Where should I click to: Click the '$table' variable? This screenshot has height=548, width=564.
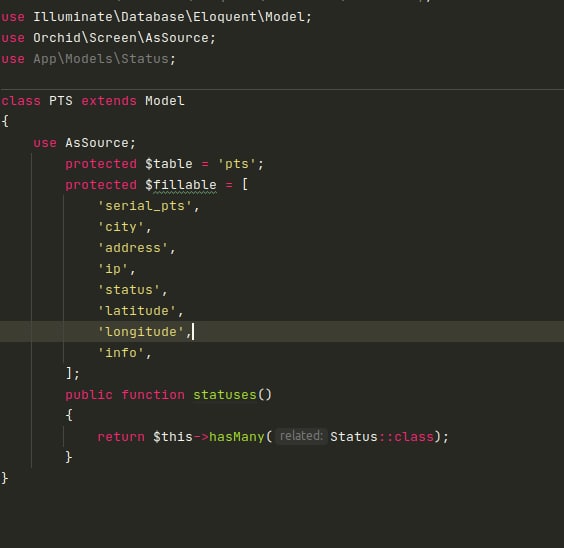point(169,164)
